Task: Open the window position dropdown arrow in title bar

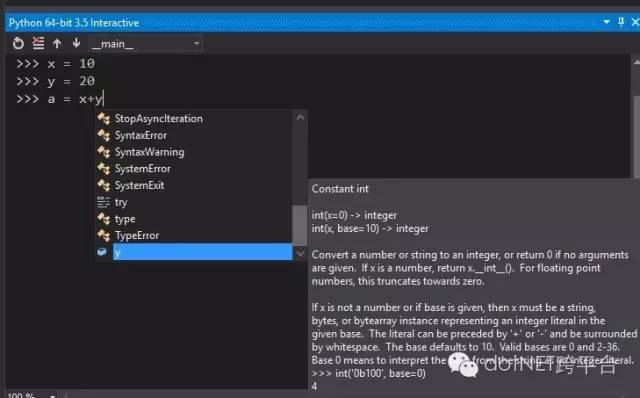Action: (606, 22)
